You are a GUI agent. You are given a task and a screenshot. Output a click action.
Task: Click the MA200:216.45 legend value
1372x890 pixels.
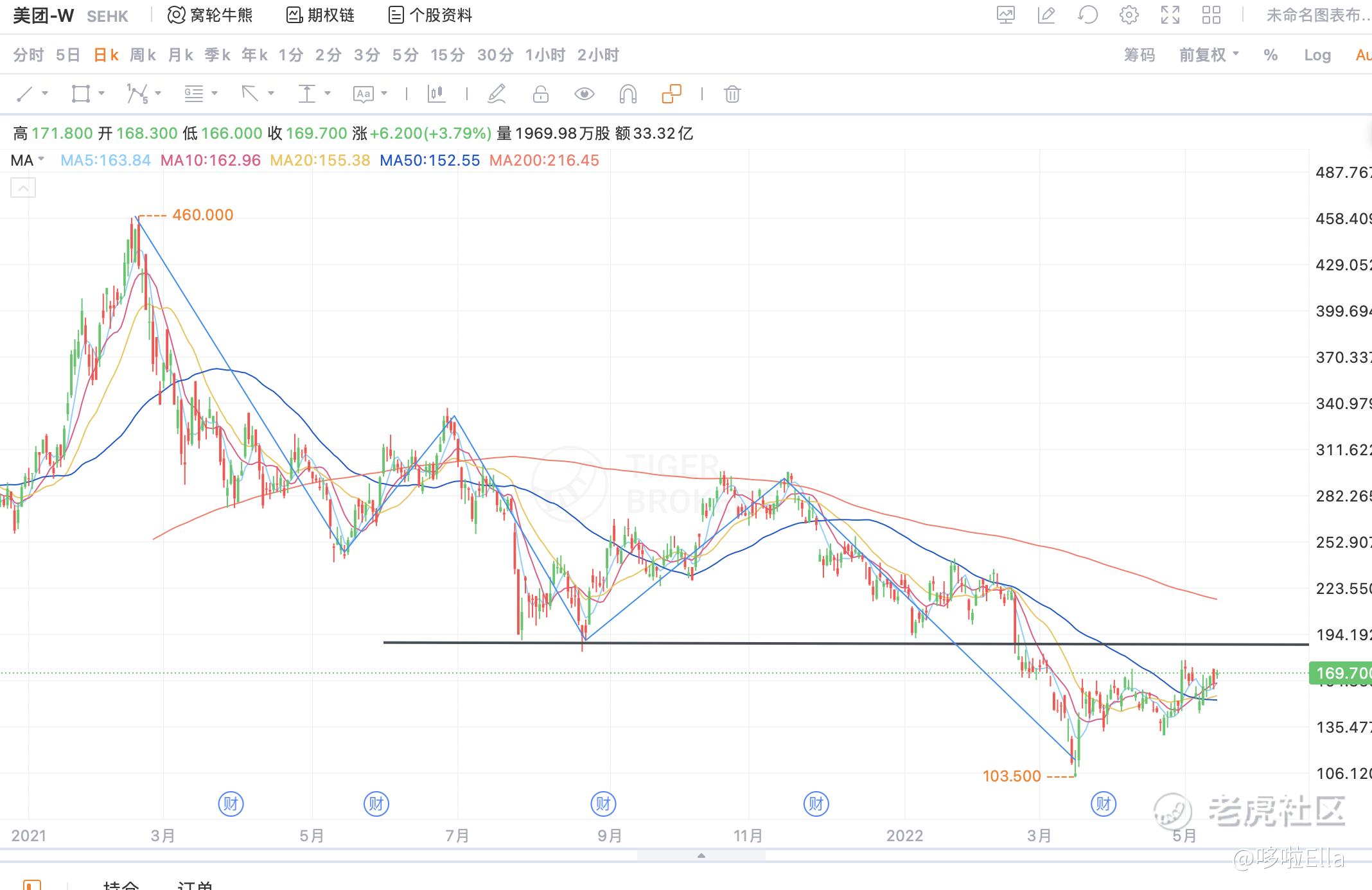click(544, 161)
